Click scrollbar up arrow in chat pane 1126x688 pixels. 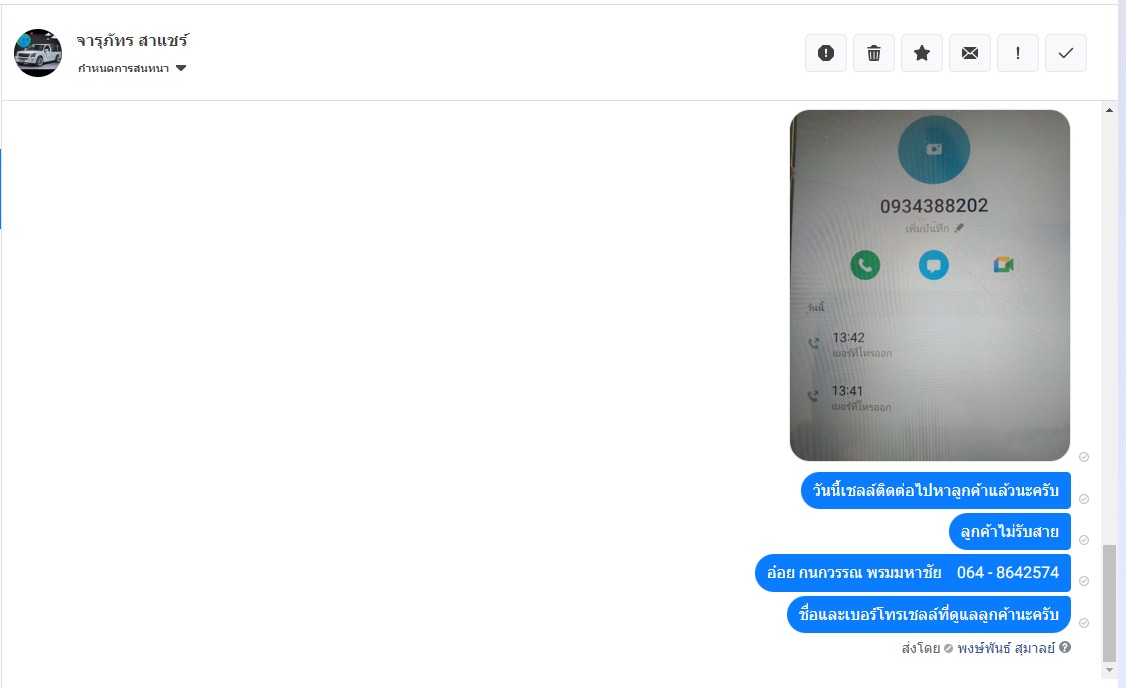point(1109,111)
